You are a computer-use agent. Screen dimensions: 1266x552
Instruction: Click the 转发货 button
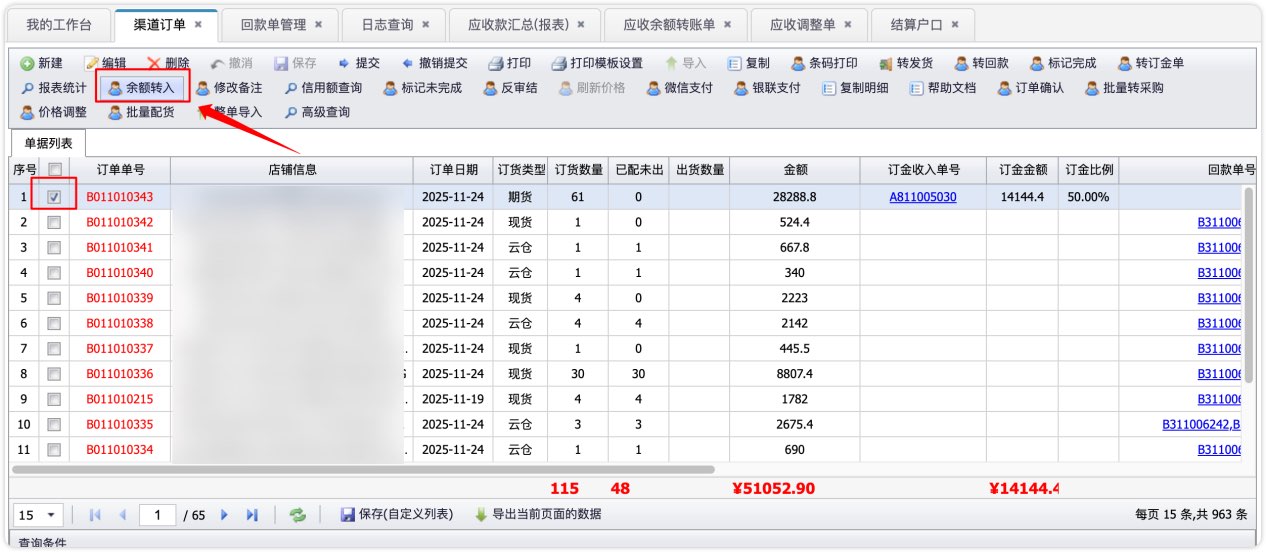(906, 63)
